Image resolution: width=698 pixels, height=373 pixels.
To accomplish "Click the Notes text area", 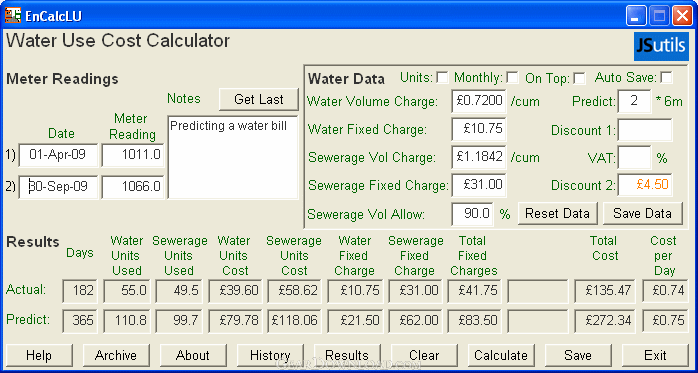I will coord(232,157).
